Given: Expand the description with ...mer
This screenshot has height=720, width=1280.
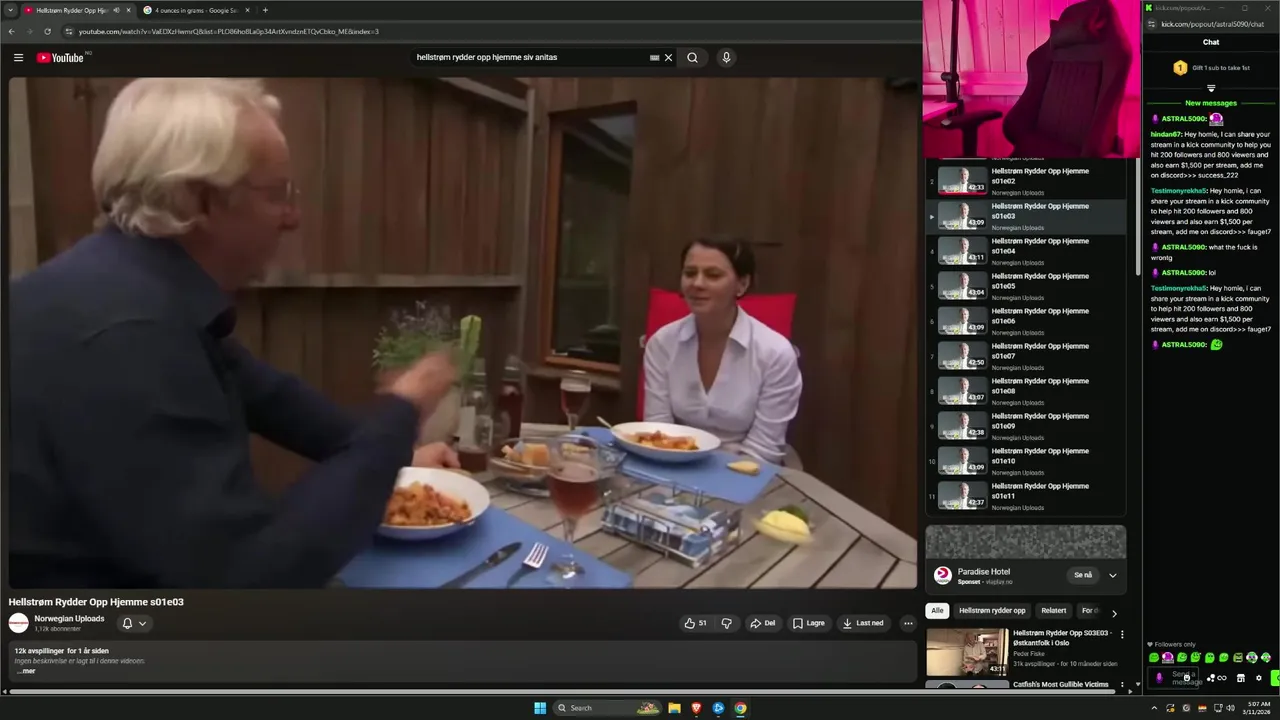Looking at the screenshot, I should (27, 671).
